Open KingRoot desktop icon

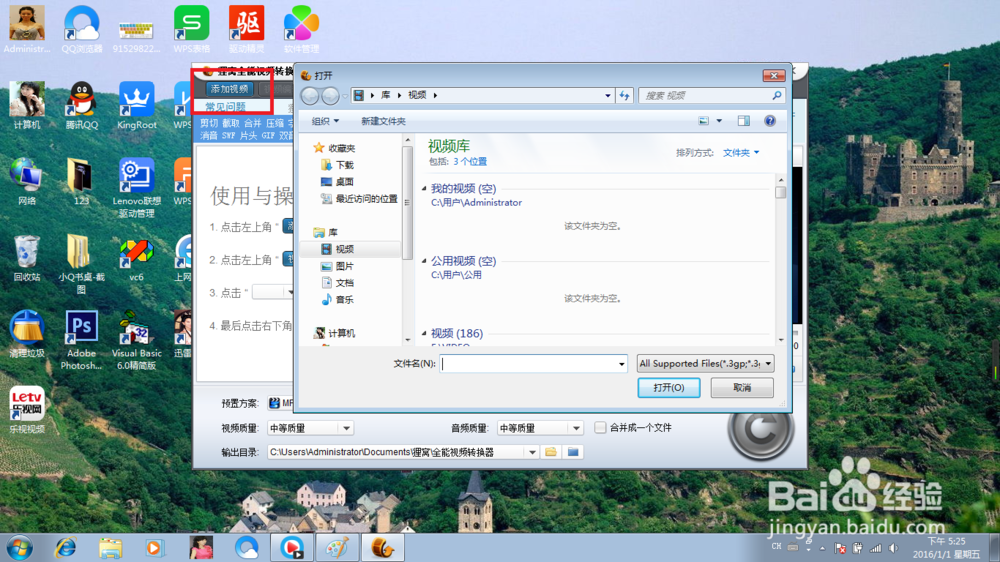136,106
